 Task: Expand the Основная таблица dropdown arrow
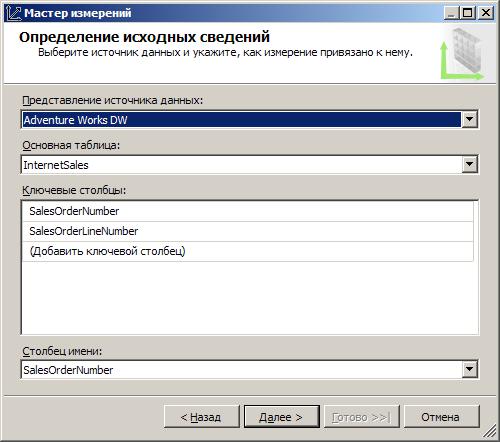click(469, 164)
